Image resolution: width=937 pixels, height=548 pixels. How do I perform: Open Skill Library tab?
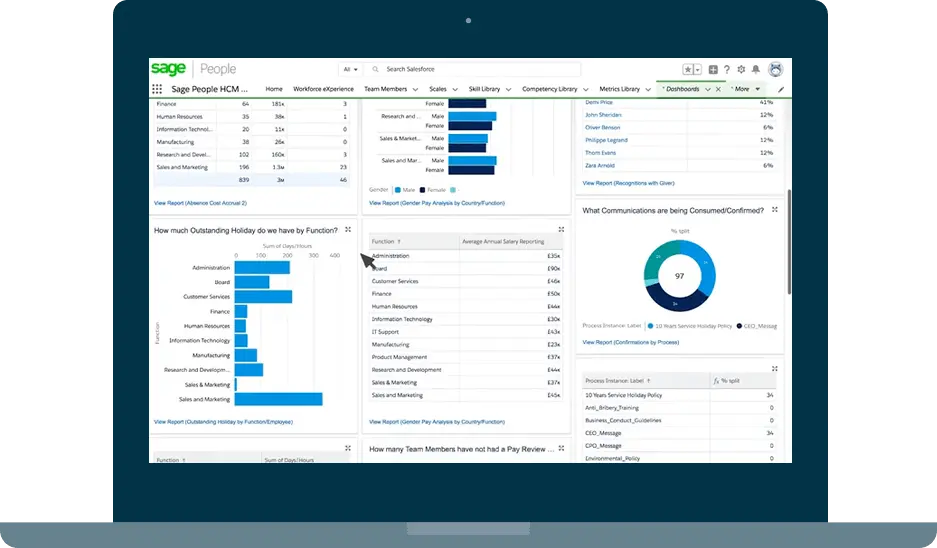pyautogui.click(x=484, y=89)
